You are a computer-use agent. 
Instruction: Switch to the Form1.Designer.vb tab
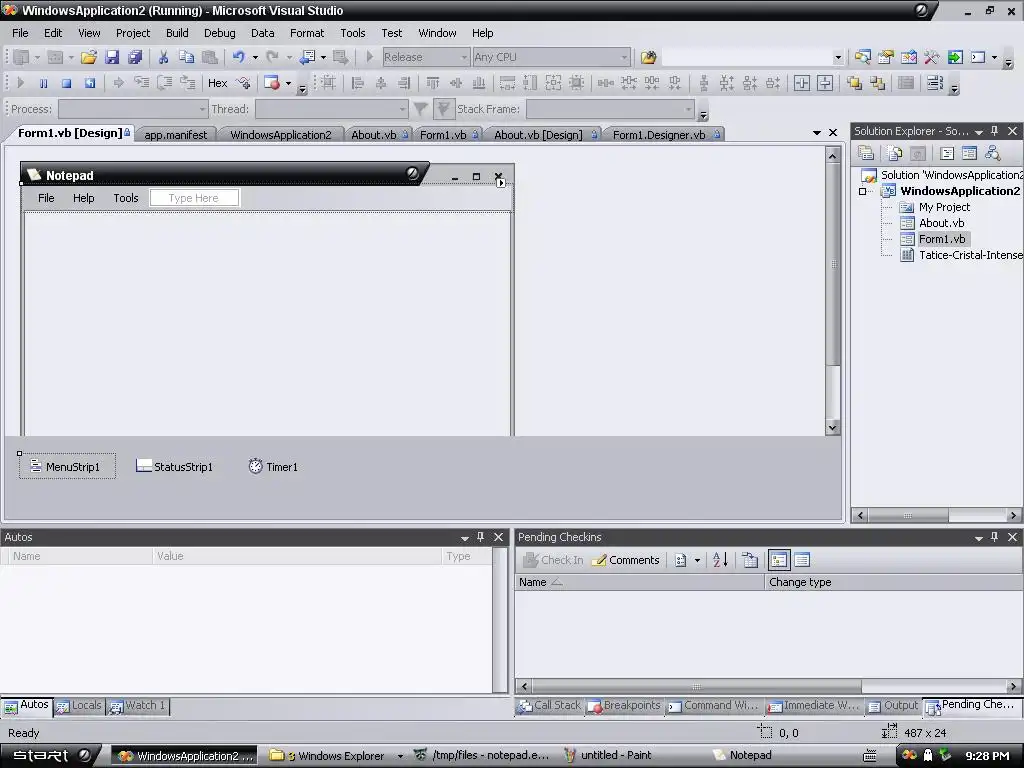665,135
